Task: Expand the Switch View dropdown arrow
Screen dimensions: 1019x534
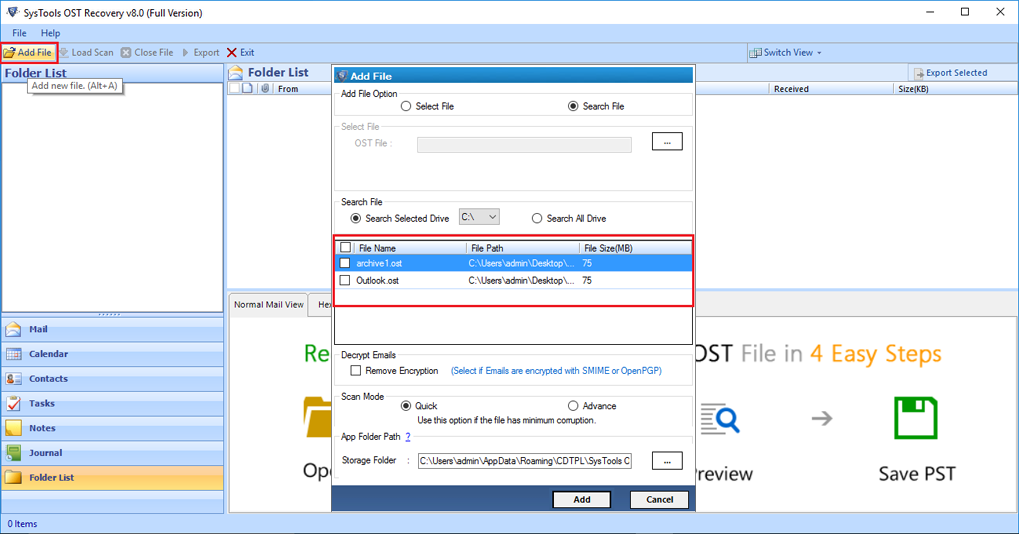Action: click(x=819, y=53)
